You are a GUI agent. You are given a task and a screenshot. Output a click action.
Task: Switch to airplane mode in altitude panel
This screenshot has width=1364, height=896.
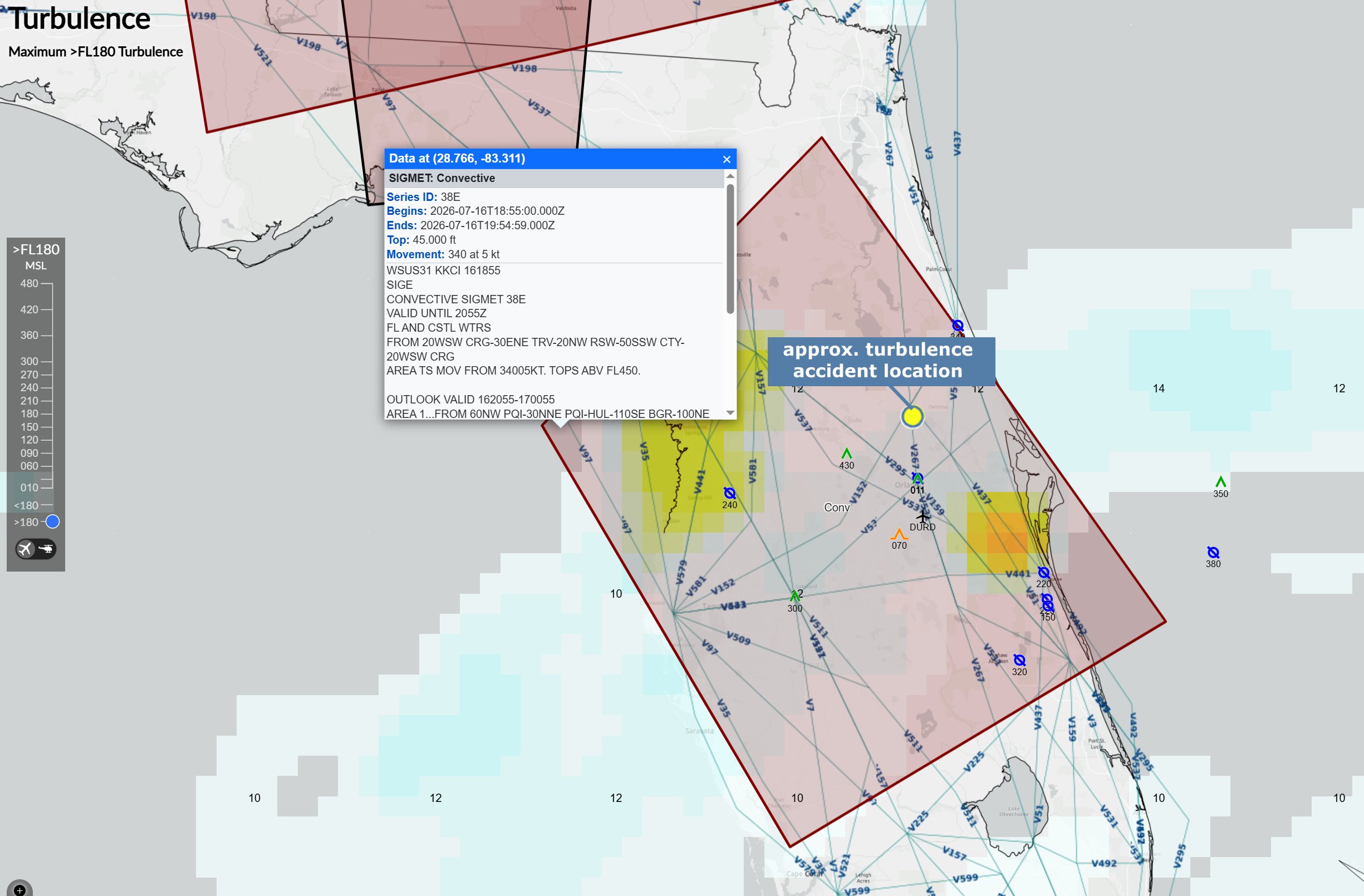[25, 549]
